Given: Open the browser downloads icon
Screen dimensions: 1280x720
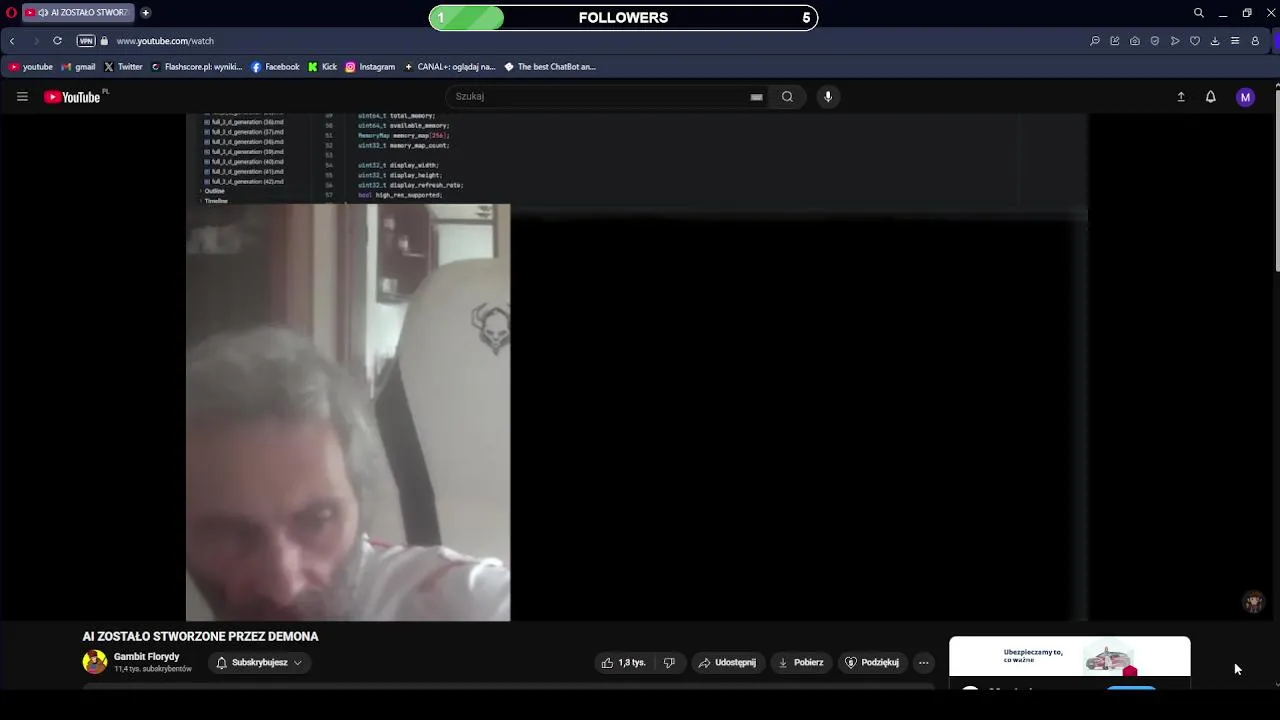Looking at the screenshot, I should point(1215,41).
